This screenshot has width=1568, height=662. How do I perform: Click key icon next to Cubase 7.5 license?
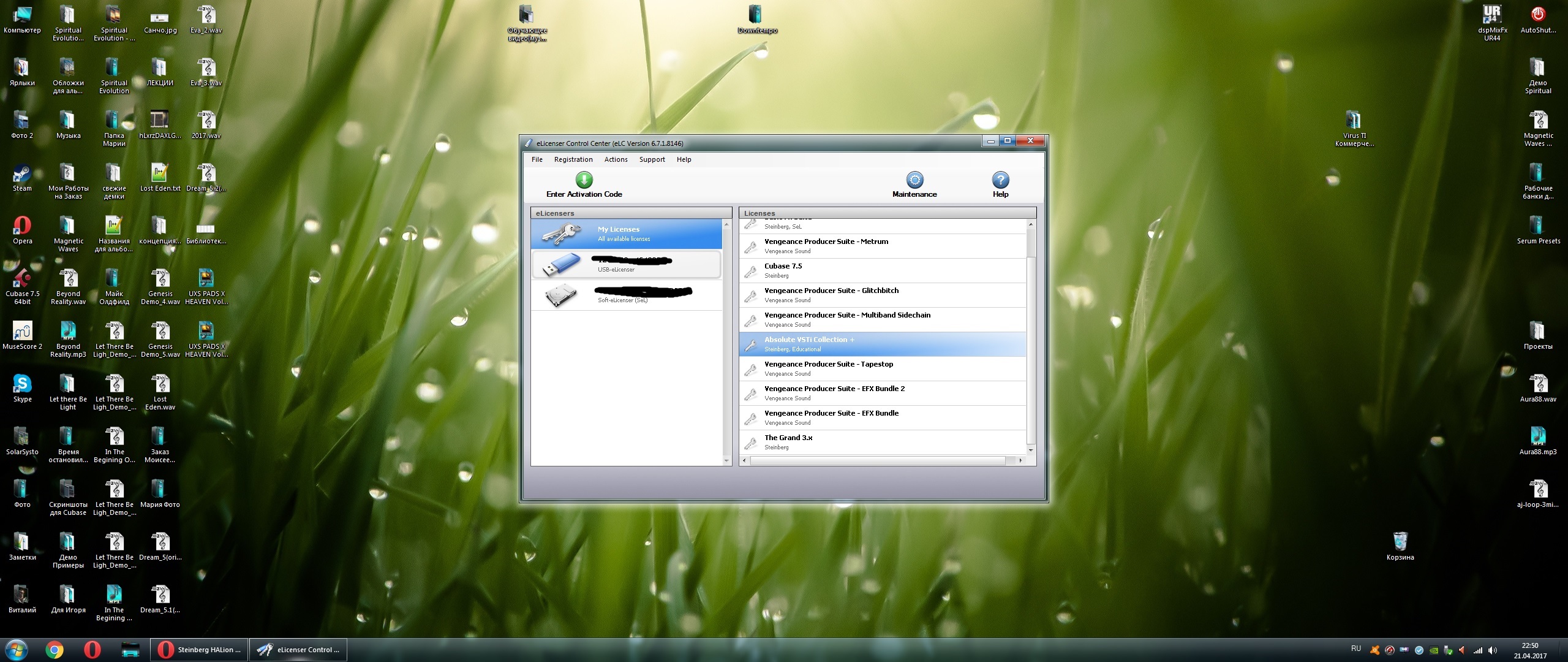coord(750,271)
